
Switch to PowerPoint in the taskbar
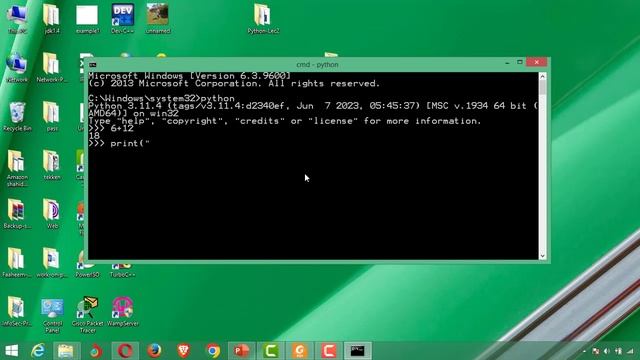242,351
